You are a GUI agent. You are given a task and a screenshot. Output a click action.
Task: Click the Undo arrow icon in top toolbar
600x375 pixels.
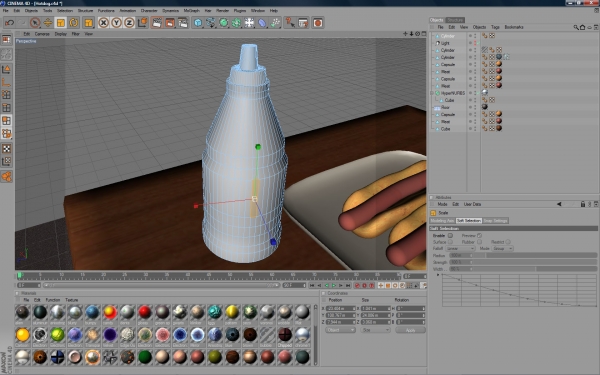(x=10, y=23)
